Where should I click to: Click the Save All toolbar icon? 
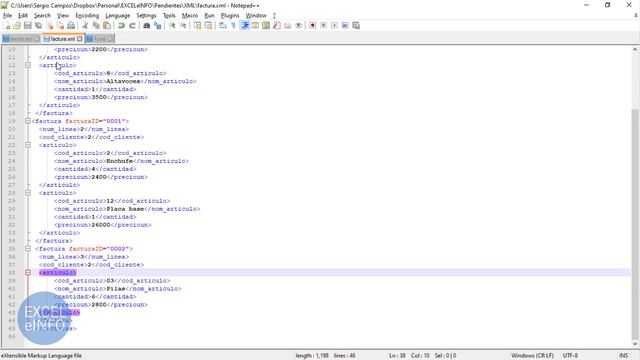click(38, 25)
